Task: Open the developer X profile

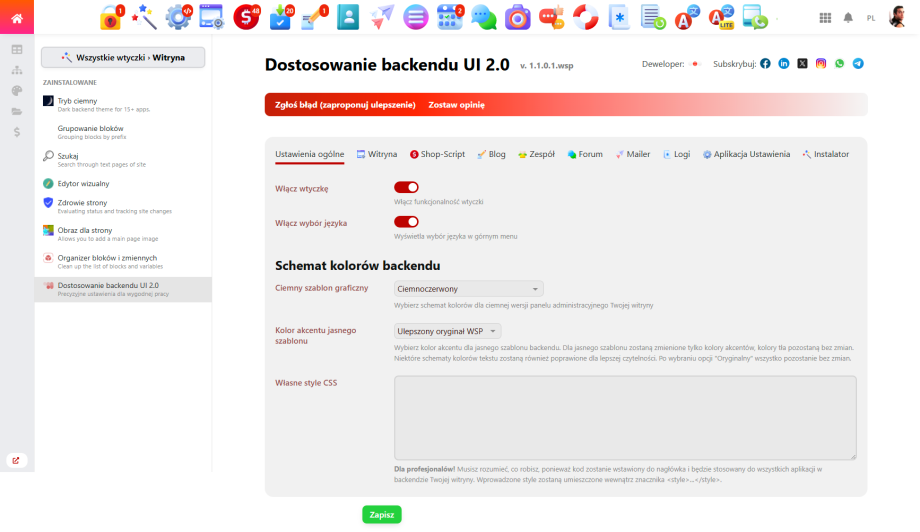Action: (x=802, y=63)
